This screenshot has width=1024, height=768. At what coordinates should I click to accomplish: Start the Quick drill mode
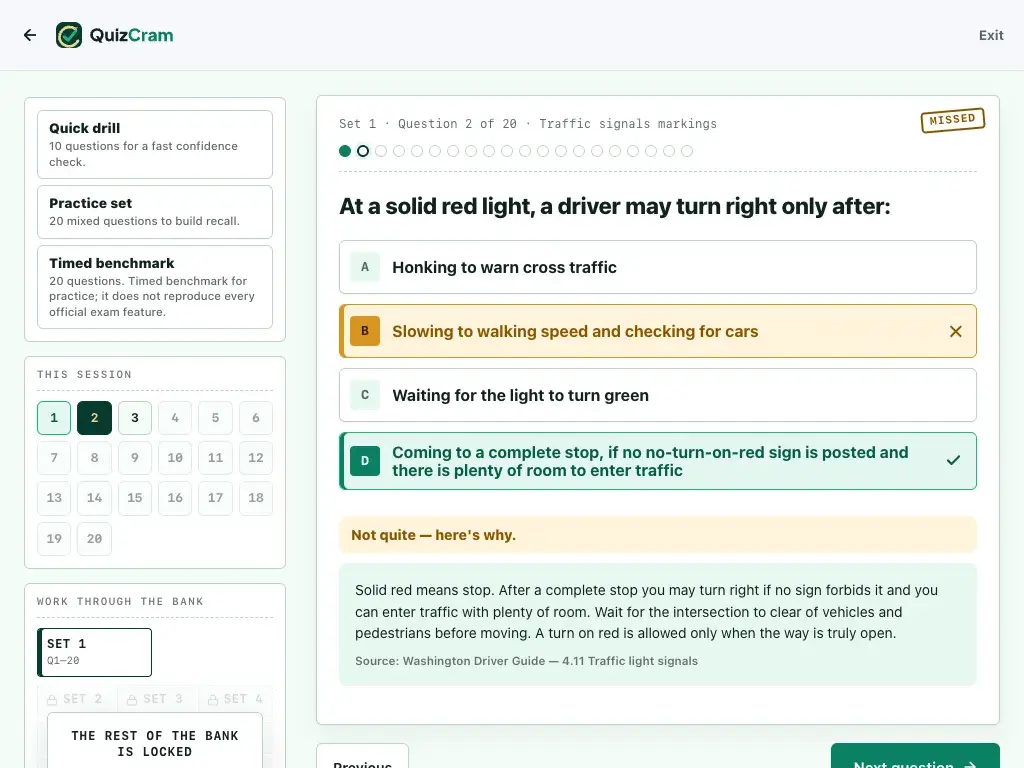click(155, 144)
